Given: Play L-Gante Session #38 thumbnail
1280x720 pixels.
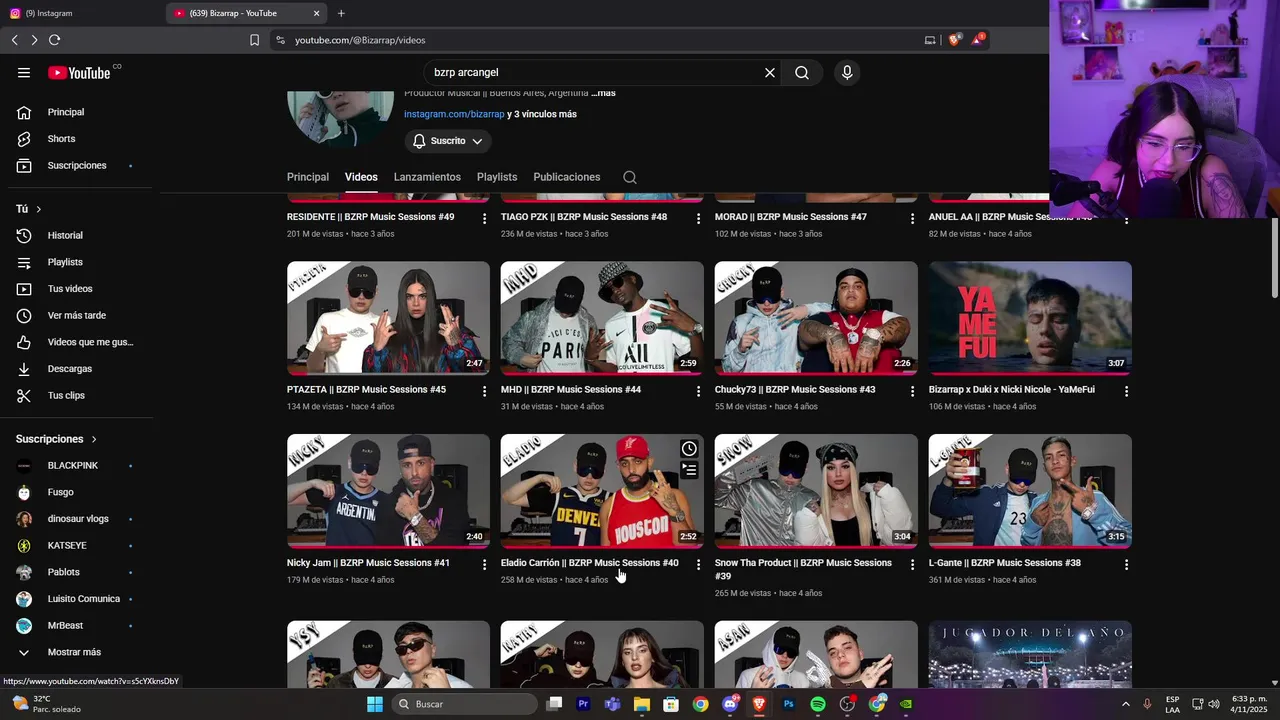Looking at the screenshot, I should coord(1030,491).
